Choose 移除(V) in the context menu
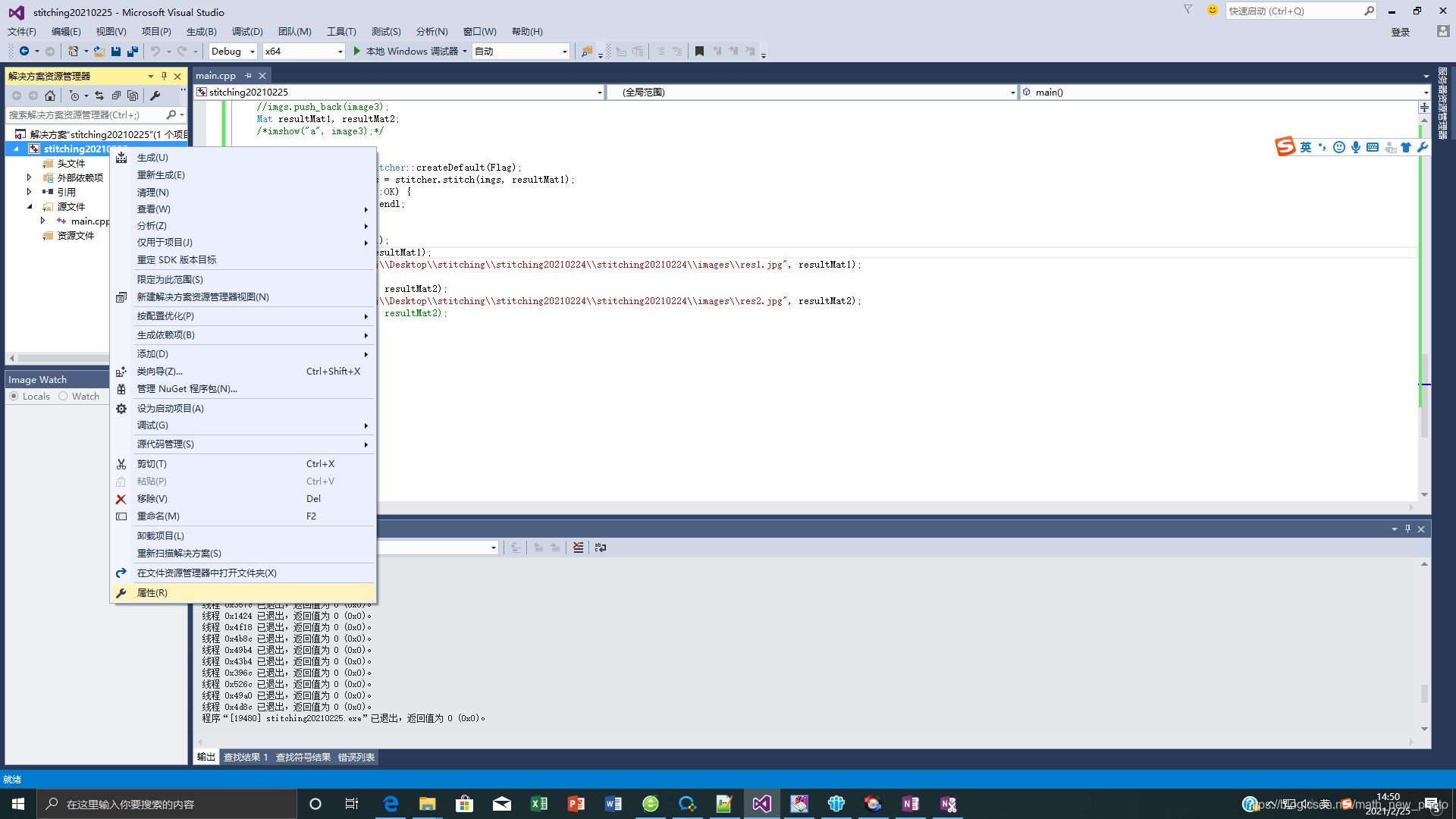 (243, 499)
